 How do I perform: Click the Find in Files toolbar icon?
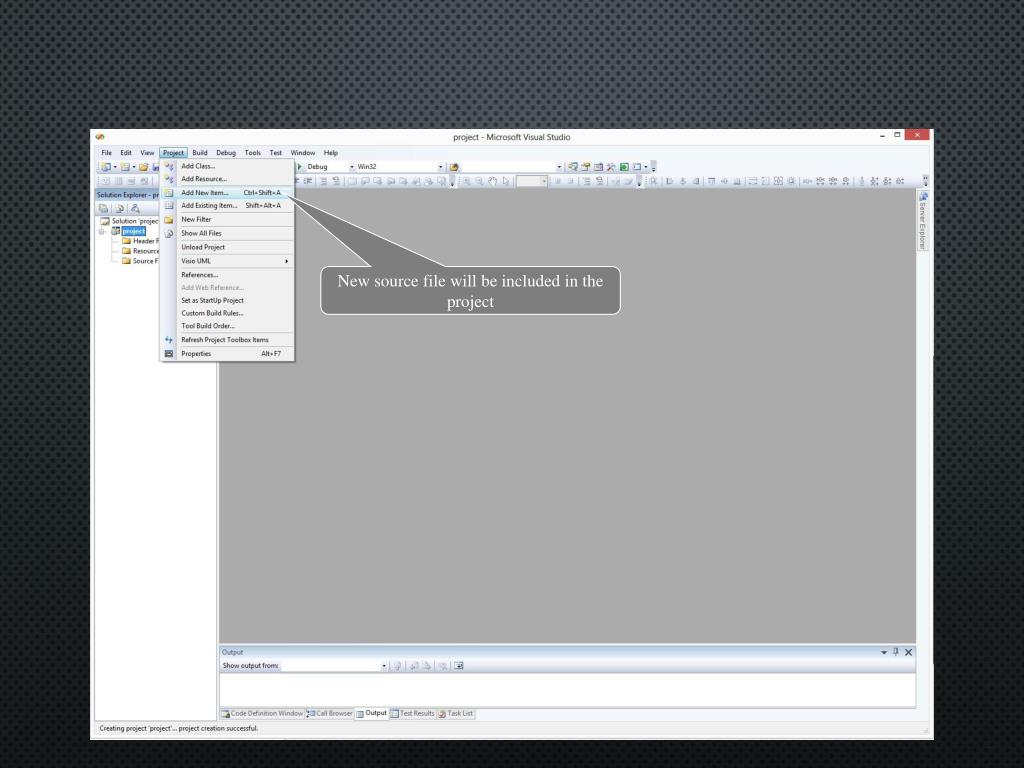[454, 167]
